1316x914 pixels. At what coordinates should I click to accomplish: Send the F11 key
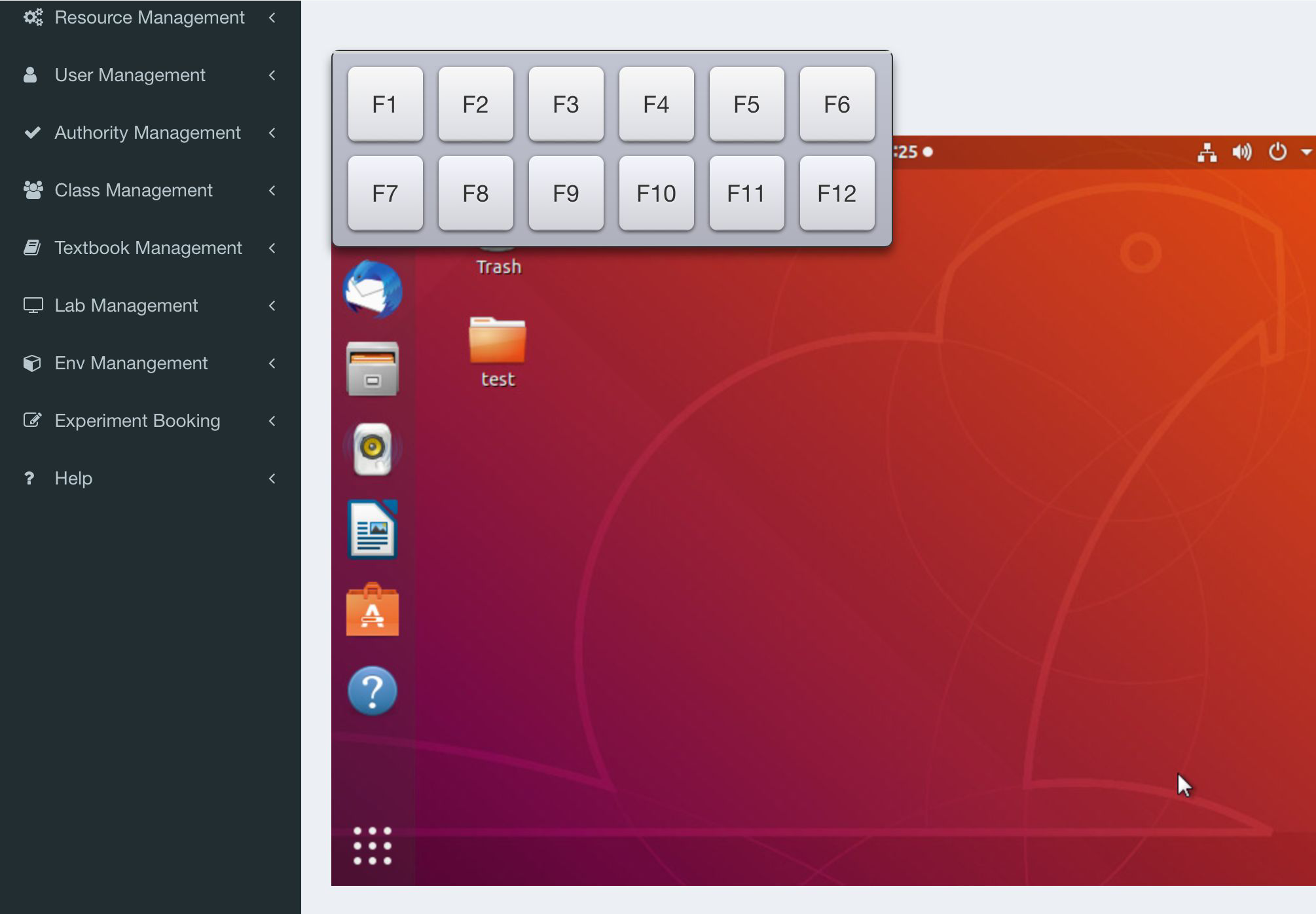(x=746, y=193)
